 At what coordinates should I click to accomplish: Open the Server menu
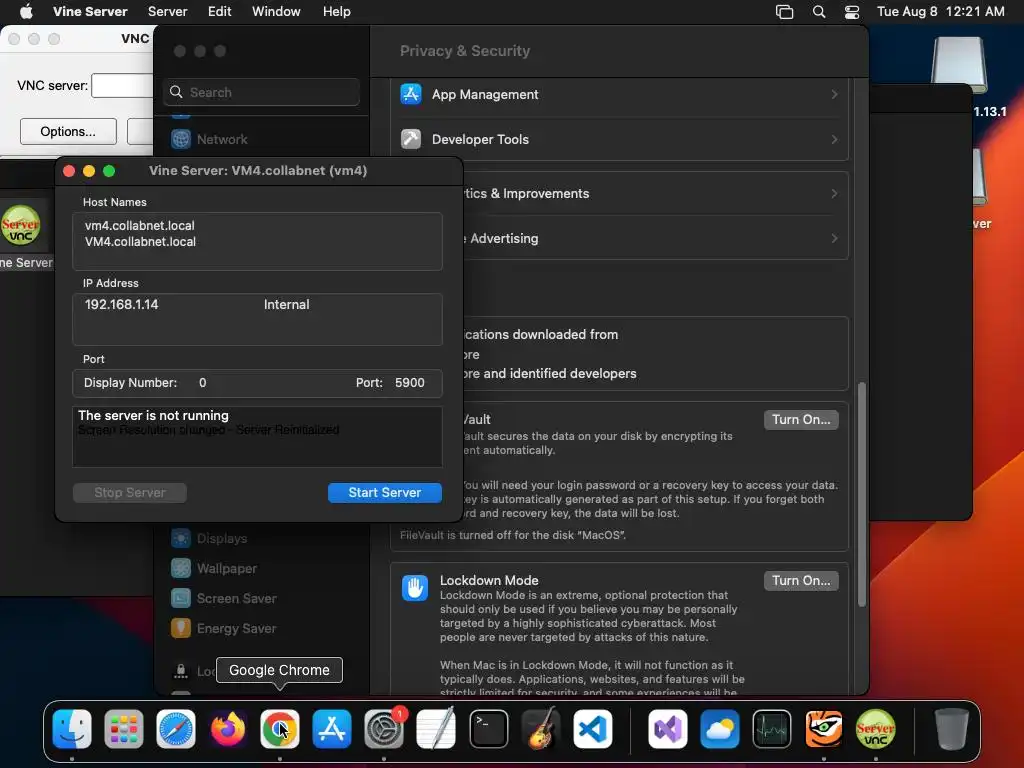[167, 11]
